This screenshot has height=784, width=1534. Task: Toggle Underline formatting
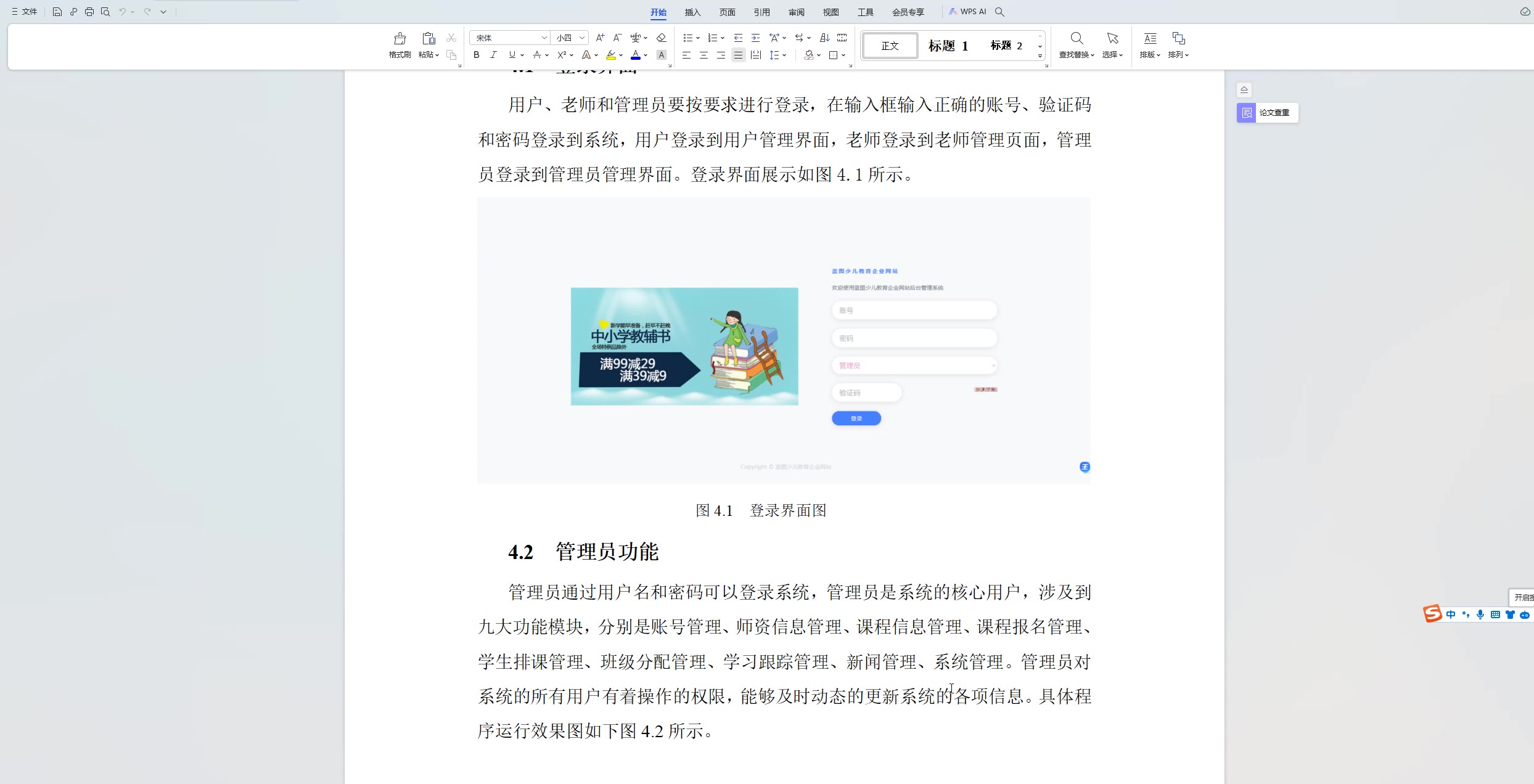pos(512,55)
